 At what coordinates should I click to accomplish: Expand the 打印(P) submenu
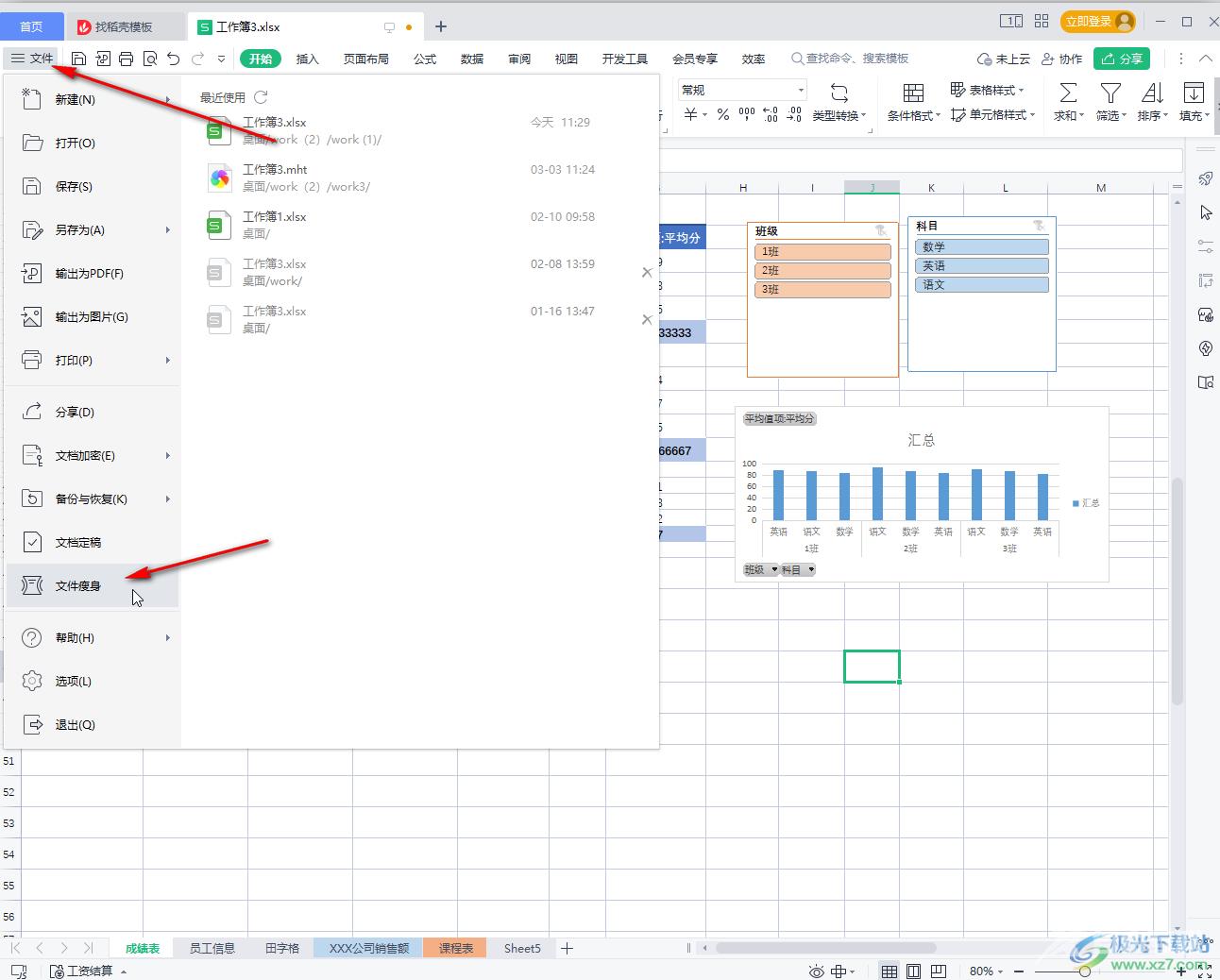tap(168, 360)
